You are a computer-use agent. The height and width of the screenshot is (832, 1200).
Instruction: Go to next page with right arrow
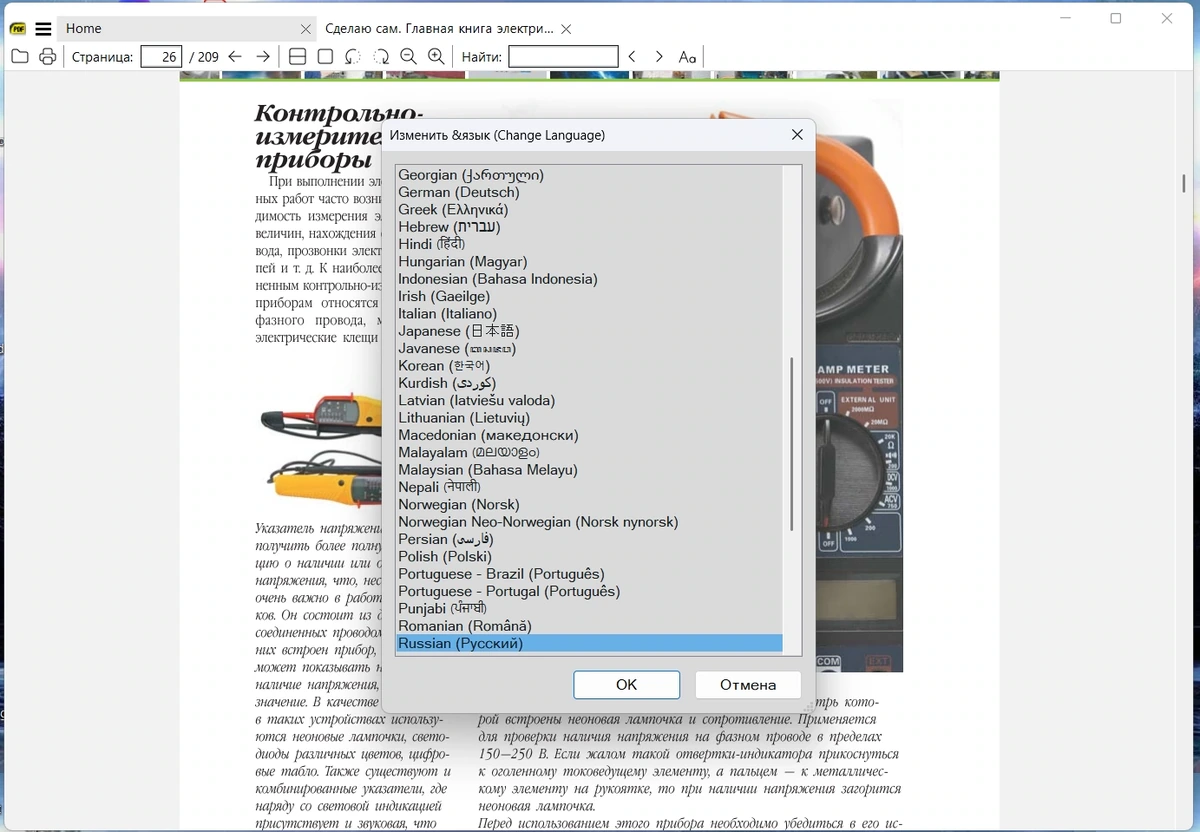263,57
